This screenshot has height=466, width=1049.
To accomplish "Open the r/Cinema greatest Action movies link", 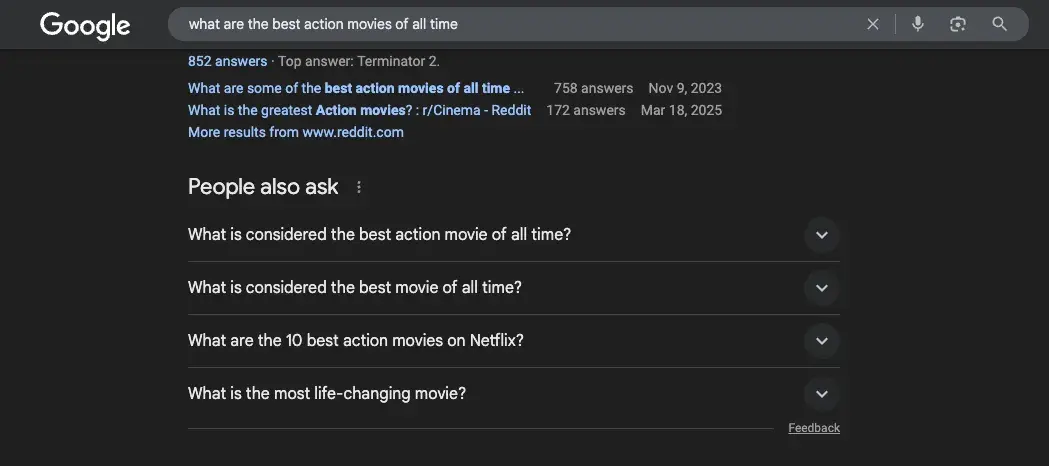I will coord(359,110).
